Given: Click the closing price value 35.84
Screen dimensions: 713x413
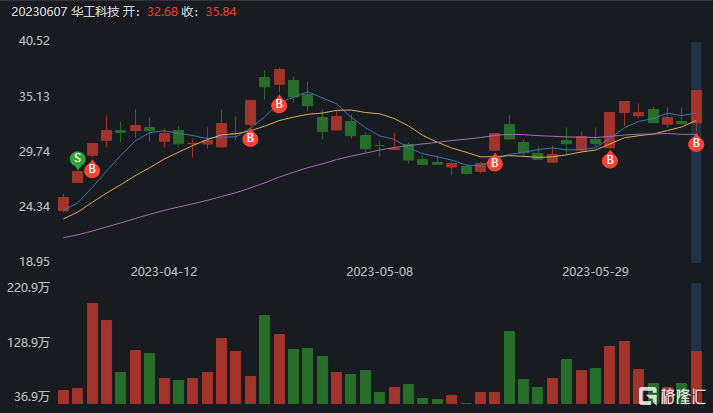Looking at the screenshot, I should [221, 12].
